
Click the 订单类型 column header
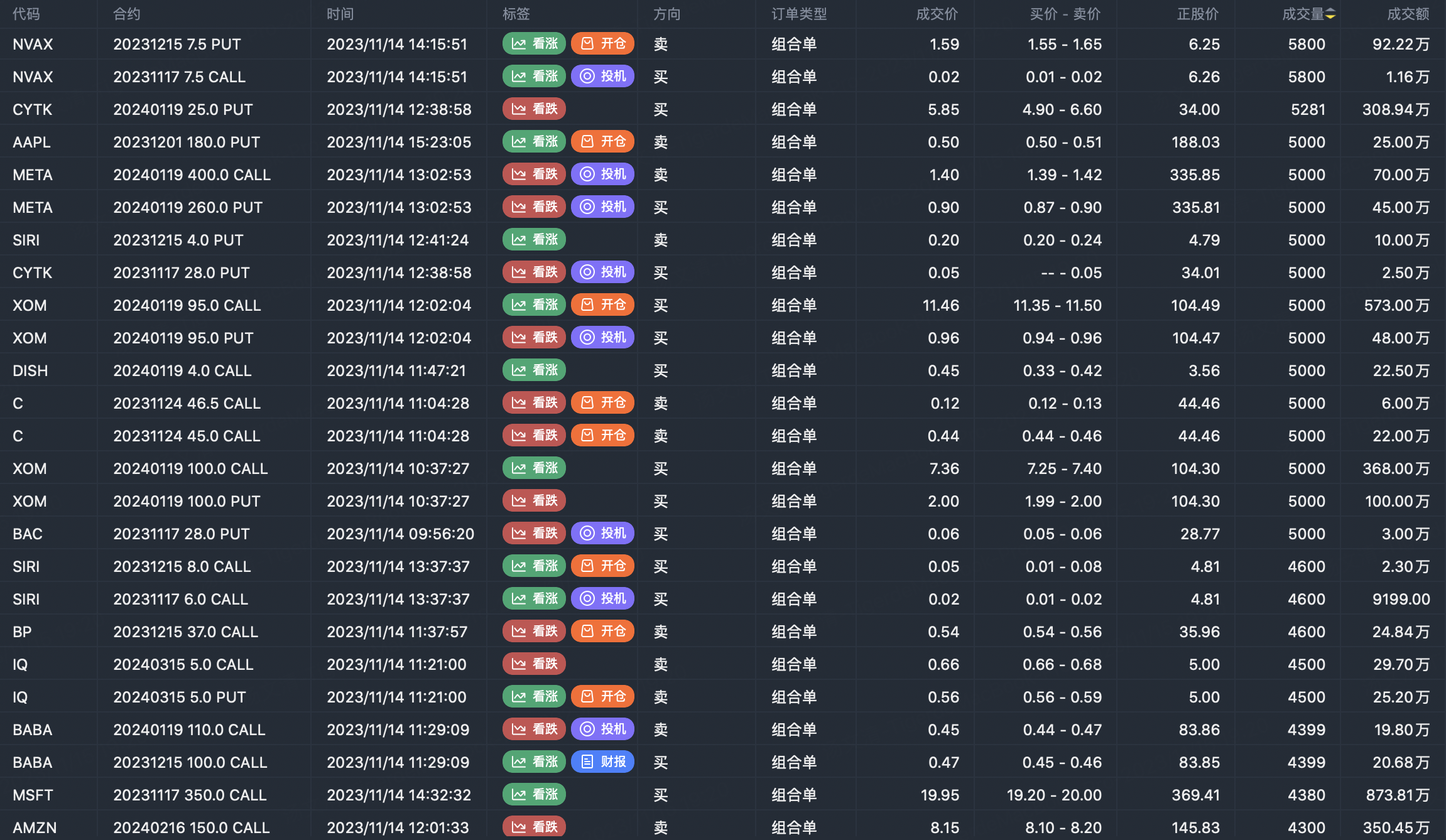click(799, 14)
